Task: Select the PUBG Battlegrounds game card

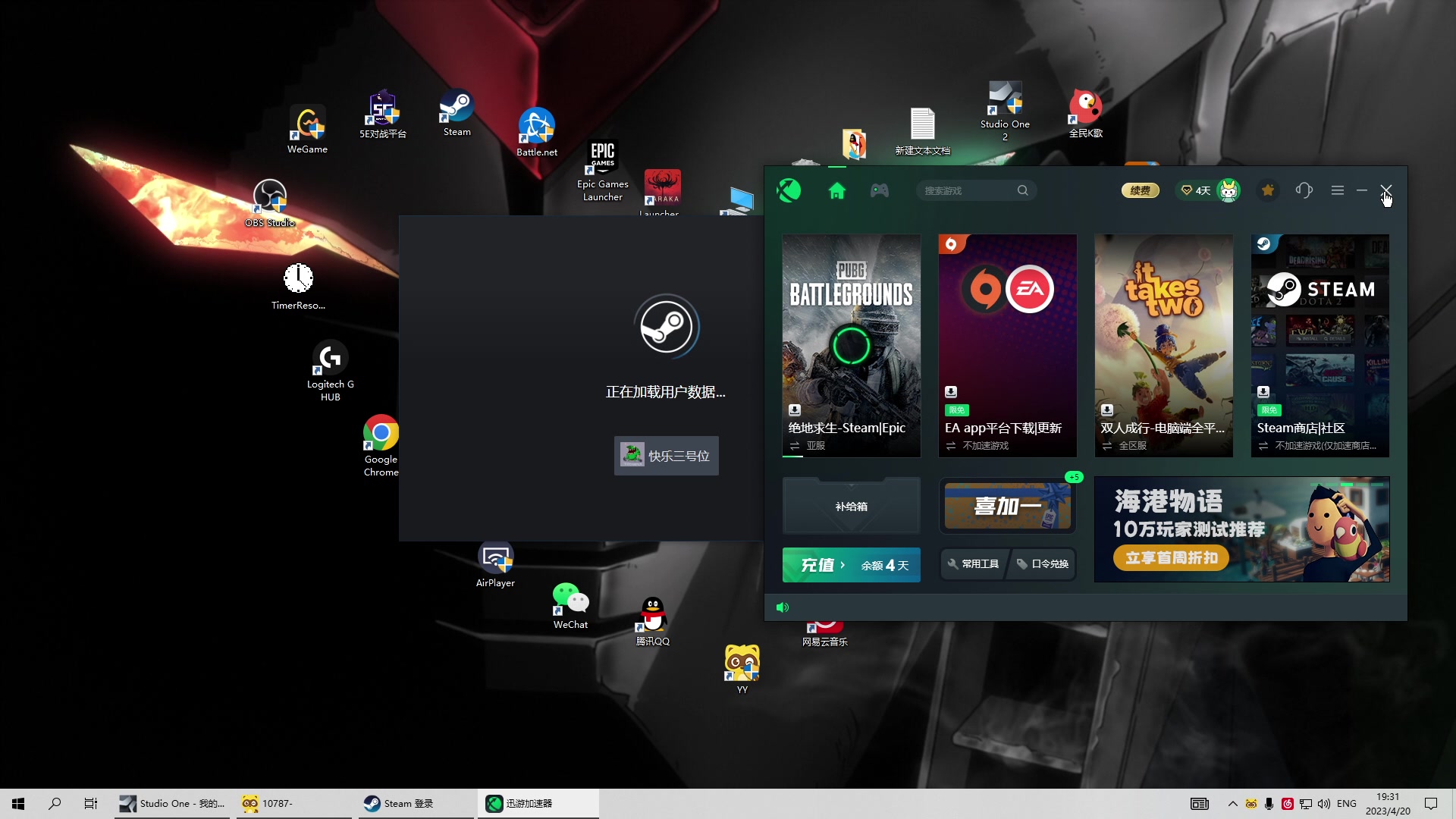Action: tap(851, 345)
